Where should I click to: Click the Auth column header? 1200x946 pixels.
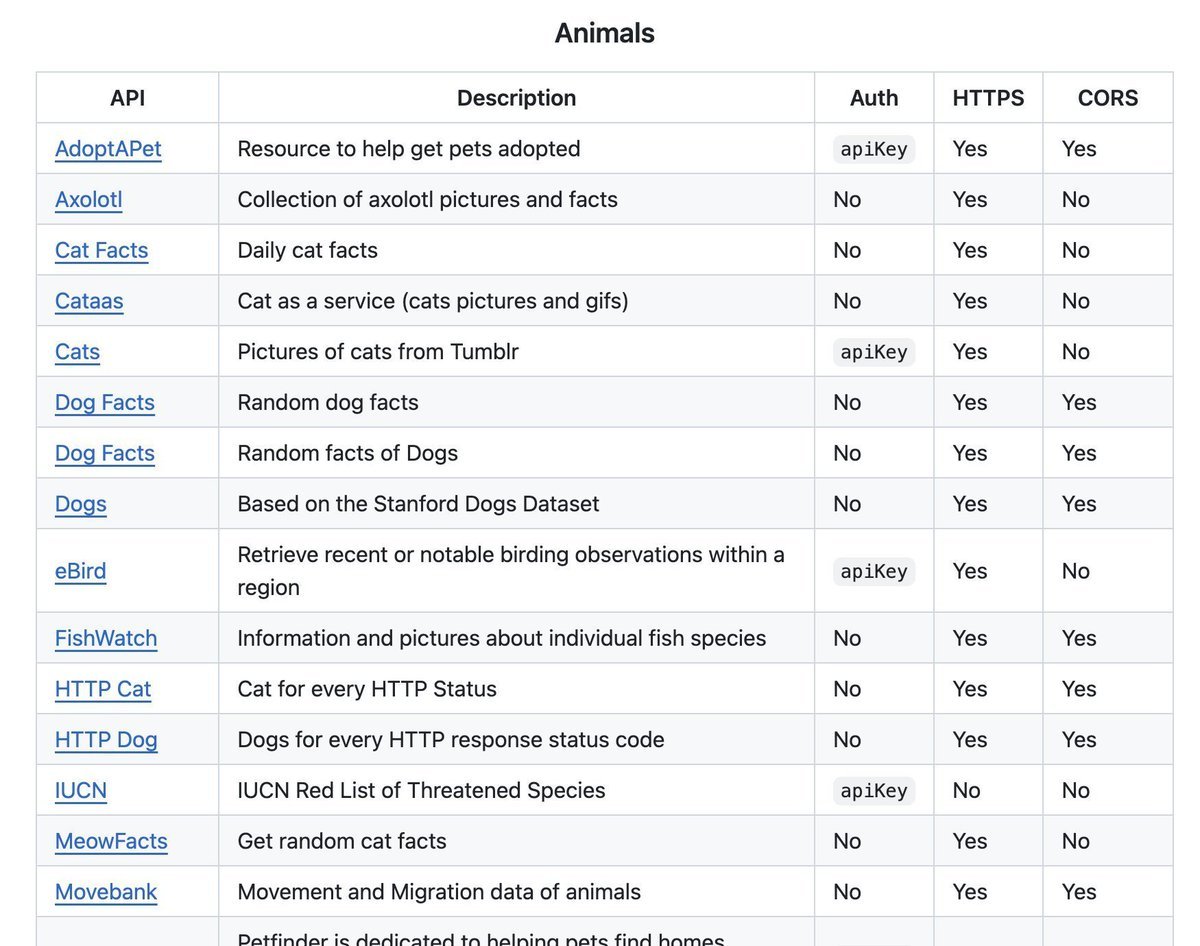coord(874,98)
